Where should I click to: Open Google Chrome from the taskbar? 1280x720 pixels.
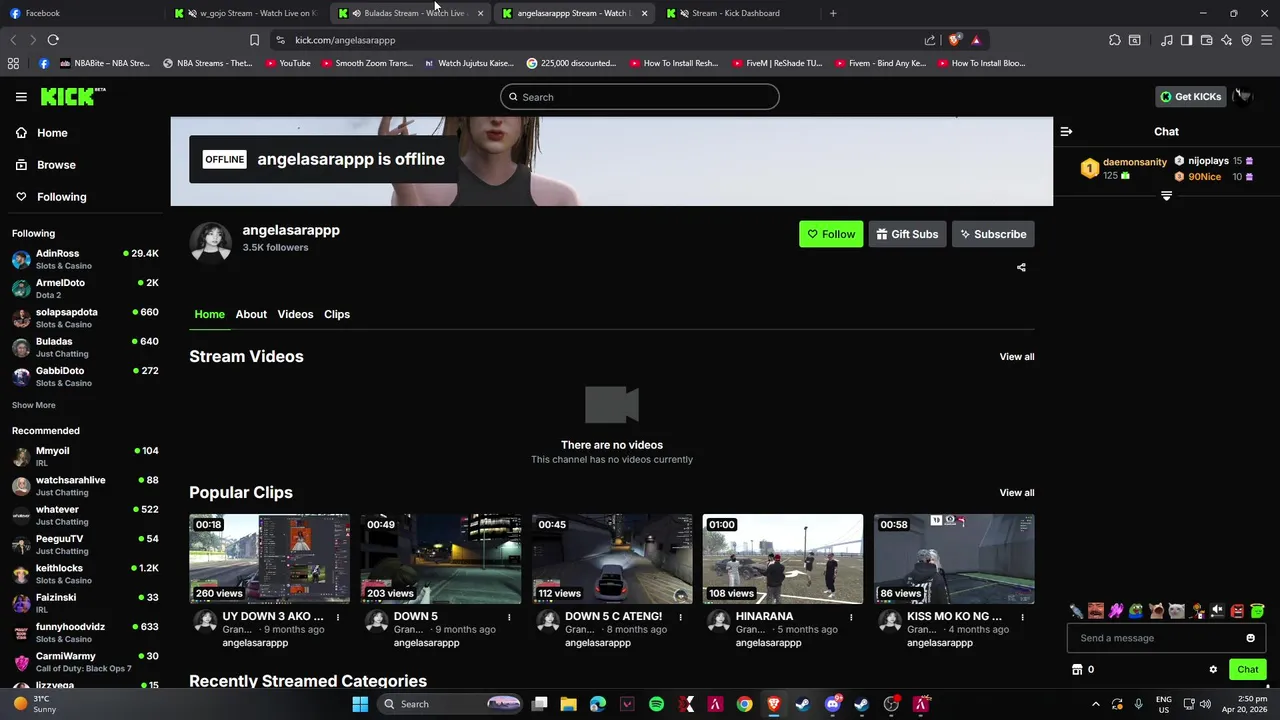coord(744,704)
